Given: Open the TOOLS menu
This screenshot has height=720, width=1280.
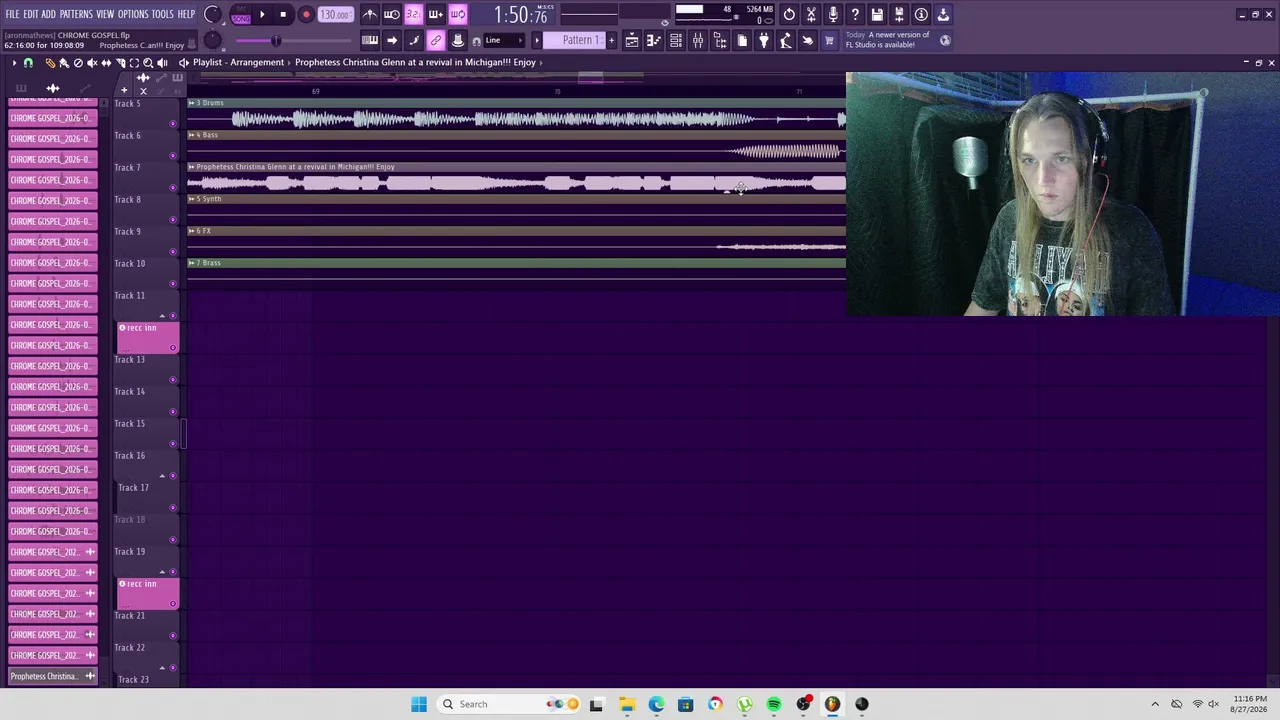Looking at the screenshot, I should tap(162, 14).
